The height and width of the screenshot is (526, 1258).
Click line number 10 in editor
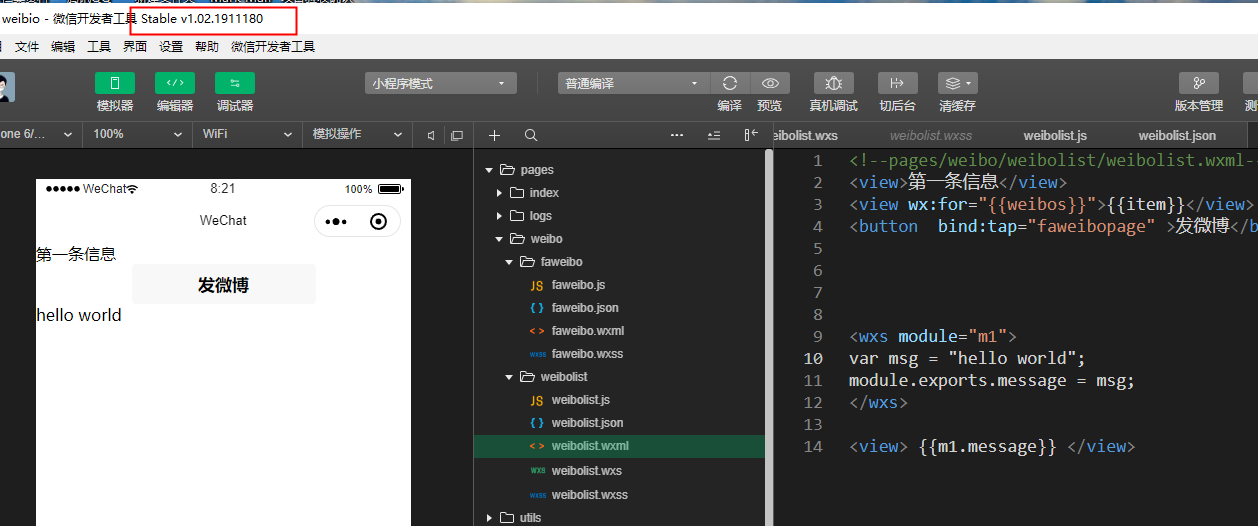tap(812, 358)
